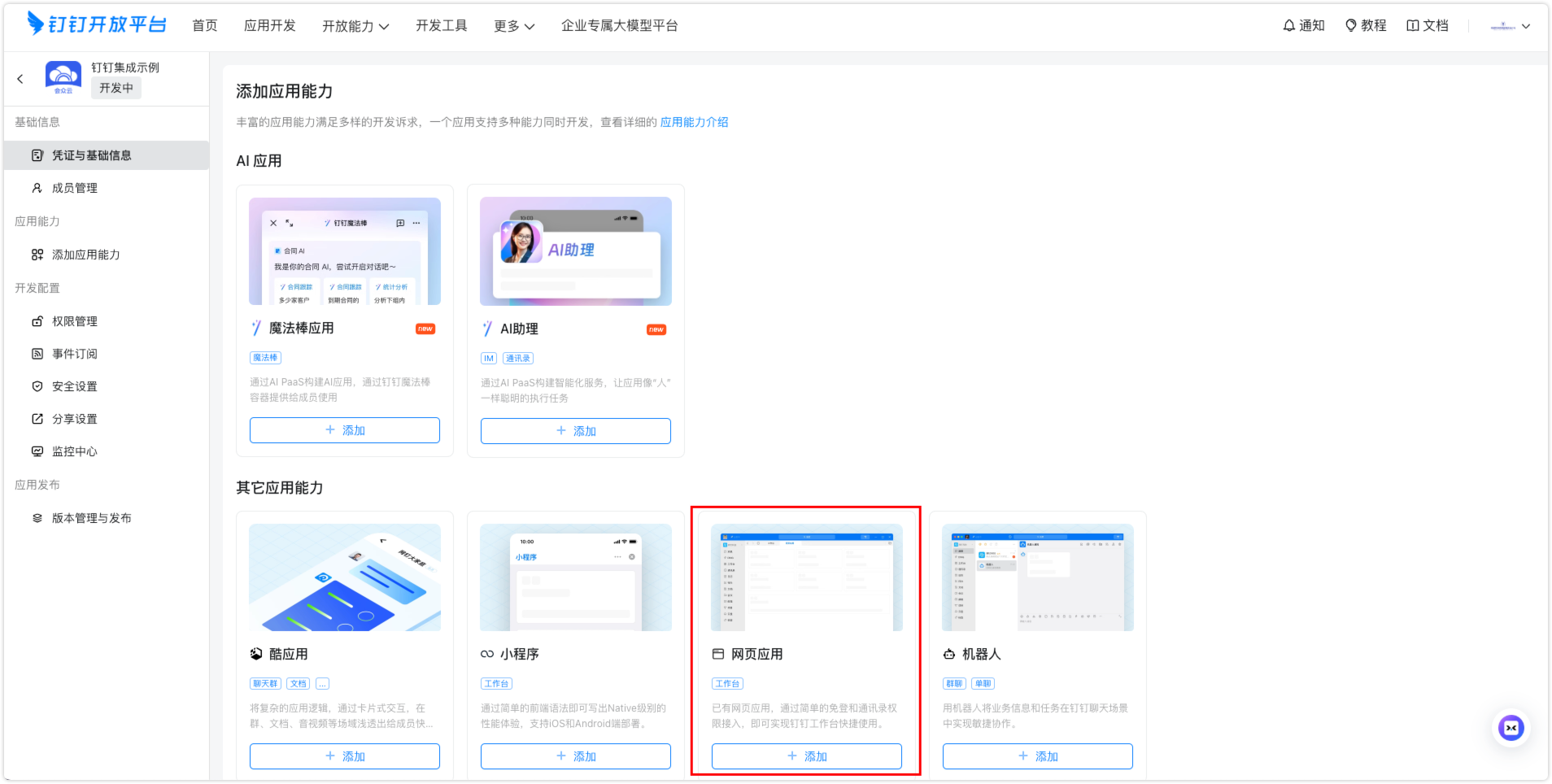The height and width of the screenshot is (784, 1552).
Task: Click the 魔法棒应用 preview thumbnail
Action: click(345, 251)
